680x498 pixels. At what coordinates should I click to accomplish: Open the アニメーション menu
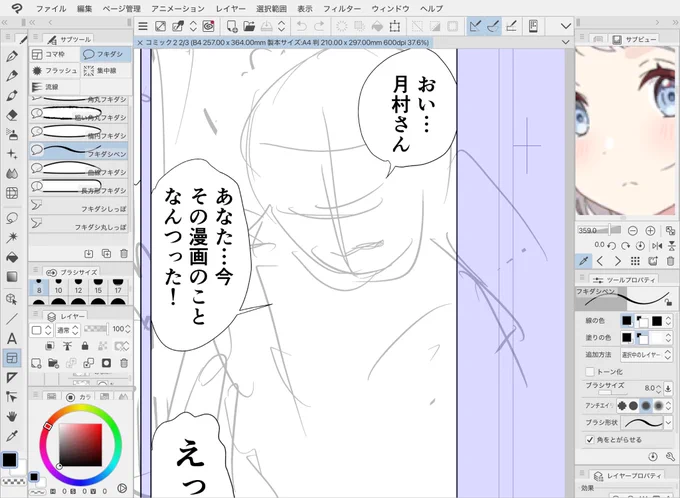pyautogui.click(x=178, y=8)
